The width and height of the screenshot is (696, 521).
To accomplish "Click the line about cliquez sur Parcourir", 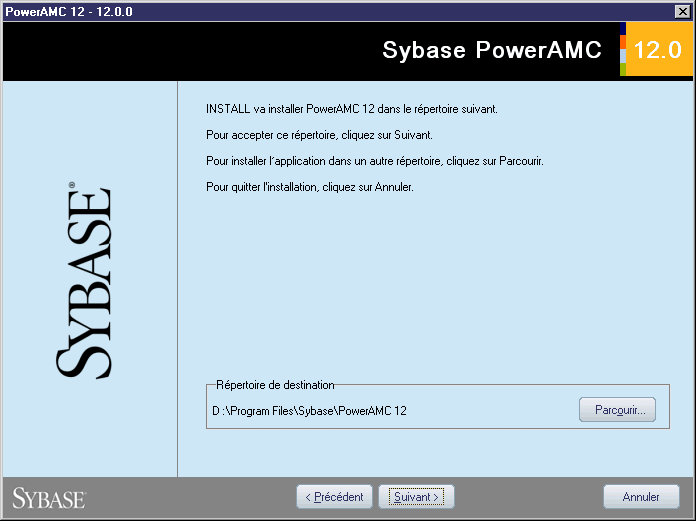I will 375,161.
